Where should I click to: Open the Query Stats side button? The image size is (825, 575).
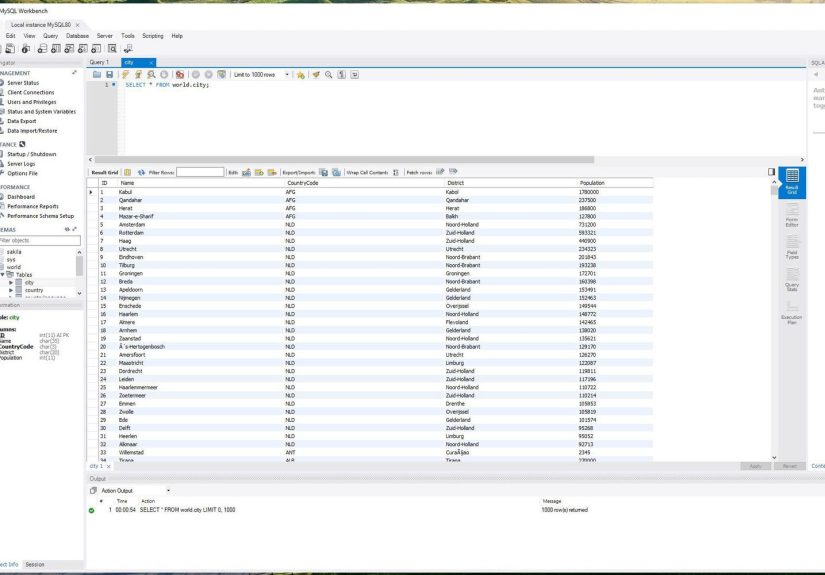click(792, 280)
